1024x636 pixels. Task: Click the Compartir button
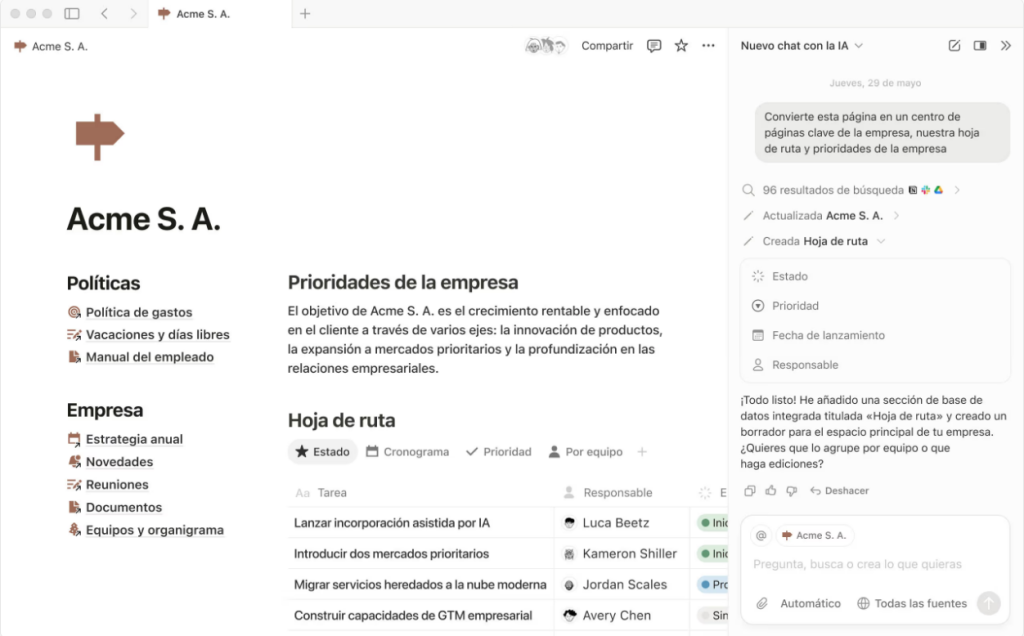(x=607, y=46)
